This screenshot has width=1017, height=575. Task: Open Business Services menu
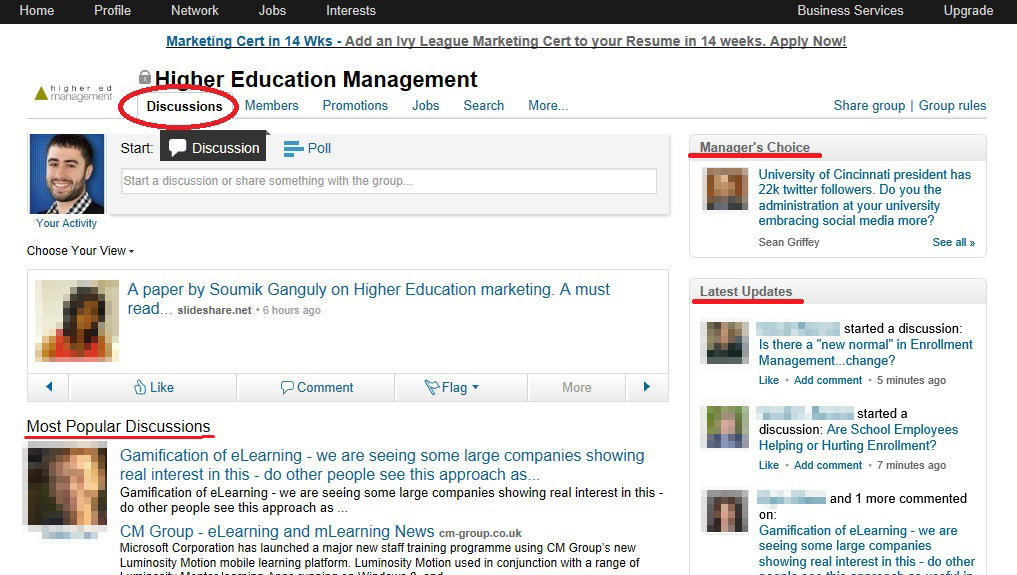[x=850, y=10]
